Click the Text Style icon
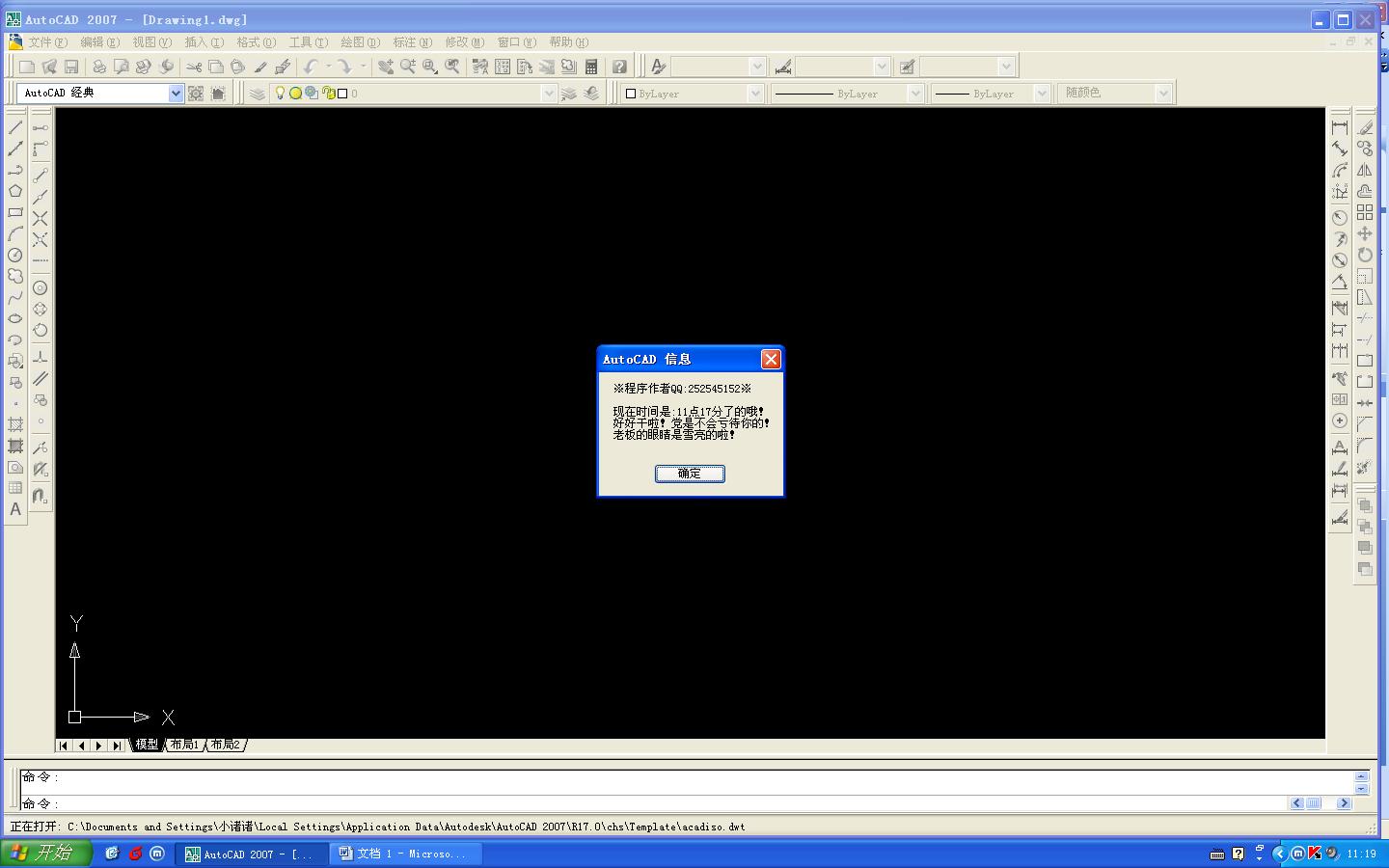 pyautogui.click(x=659, y=67)
